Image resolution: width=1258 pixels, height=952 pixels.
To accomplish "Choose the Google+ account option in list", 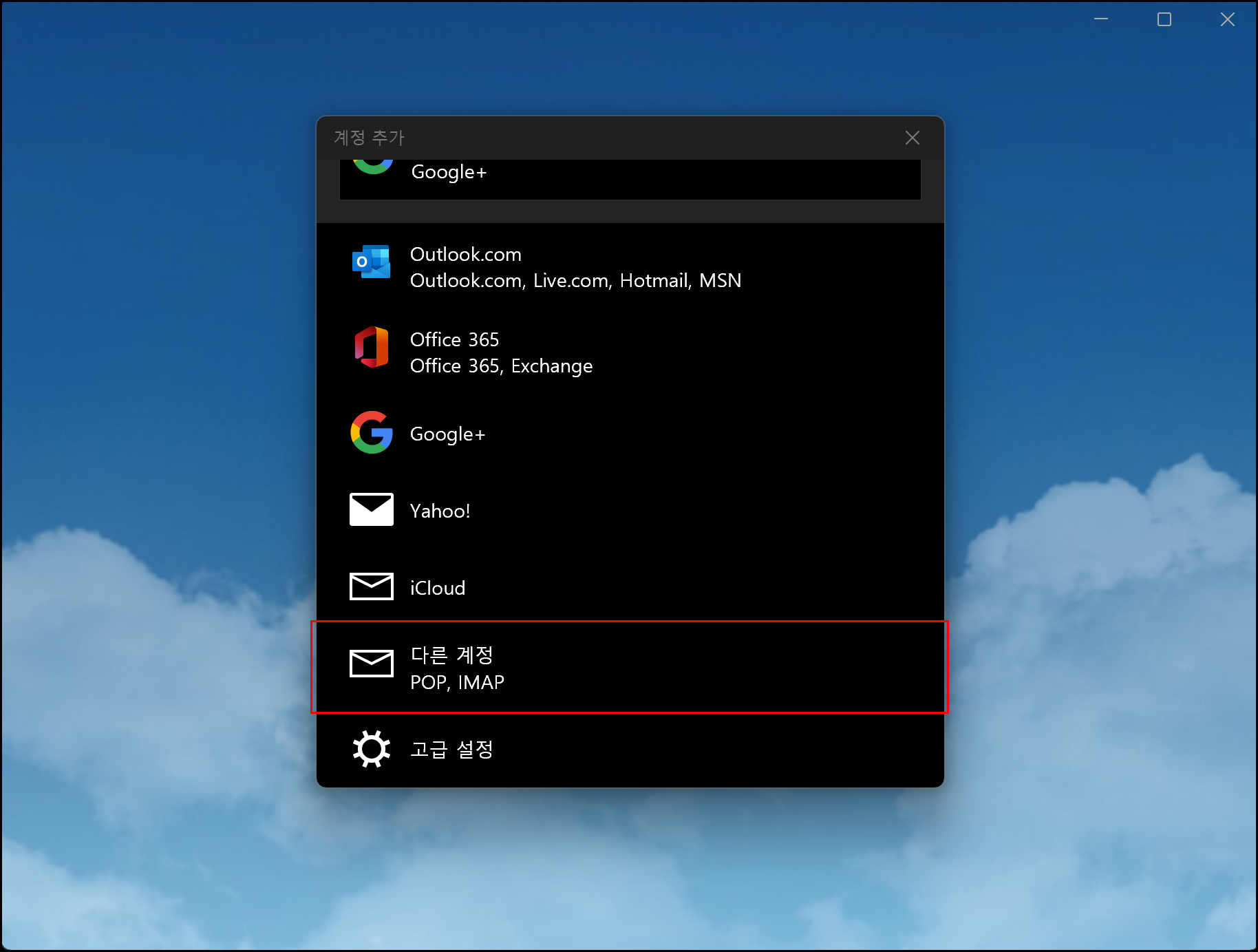I will (x=630, y=434).
